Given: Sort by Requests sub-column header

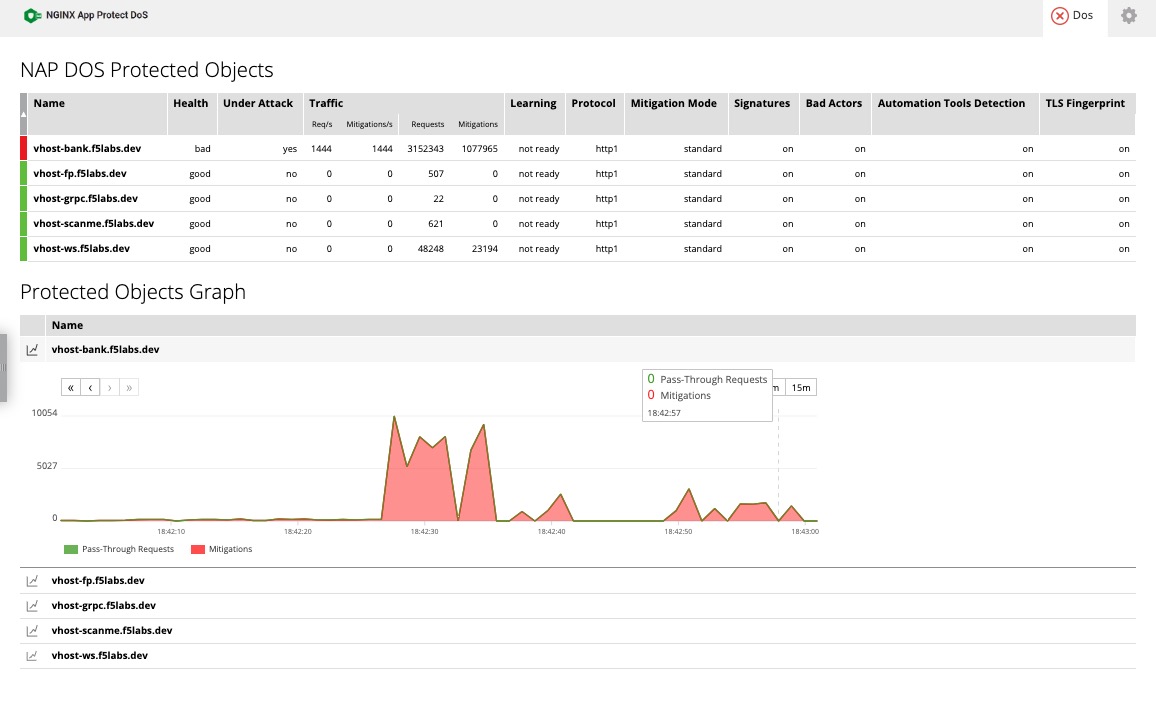Looking at the screenshot, I should [428, 124].
